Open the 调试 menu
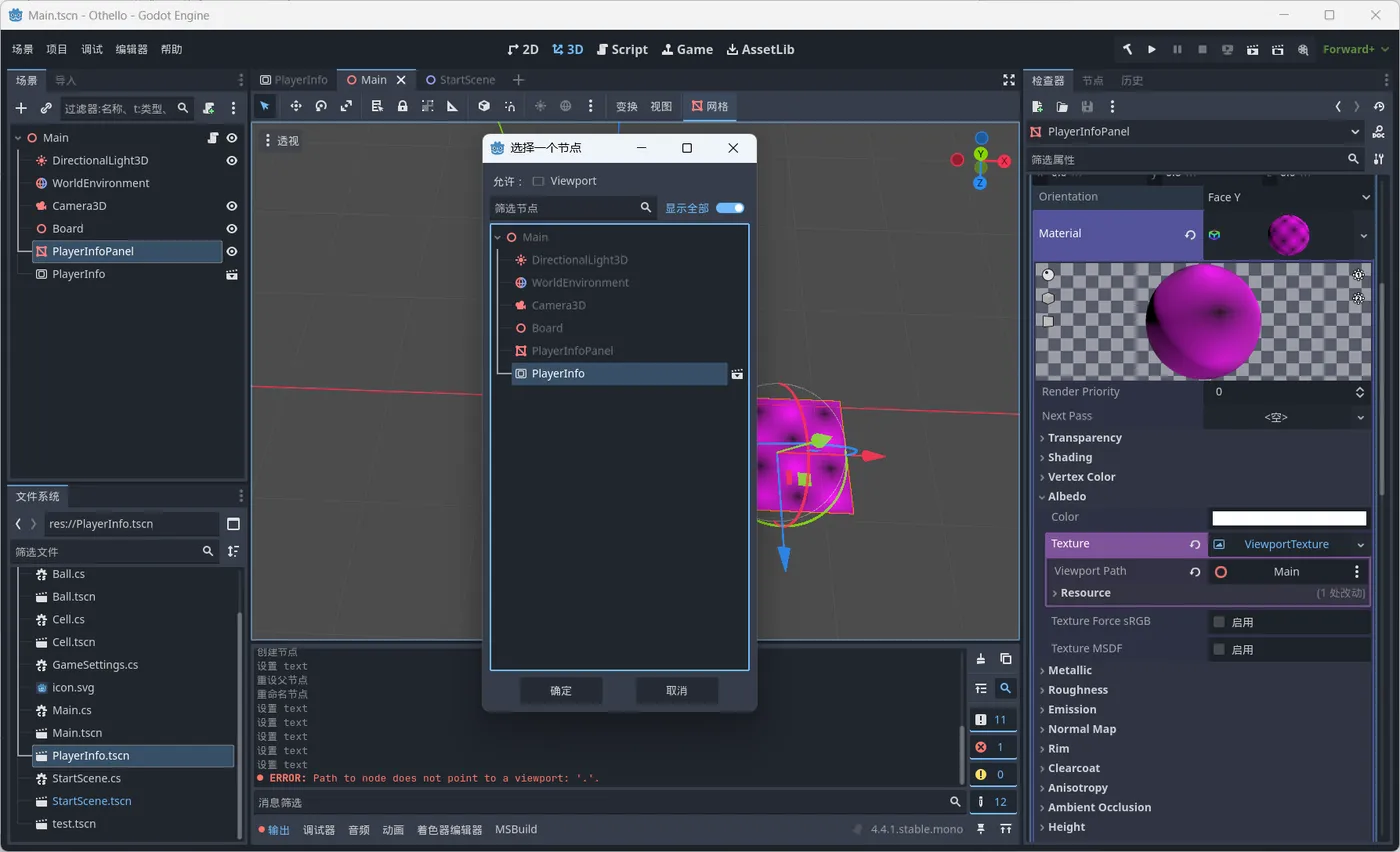This screenshot has height=852, width=1400. [x=91, y=49]
